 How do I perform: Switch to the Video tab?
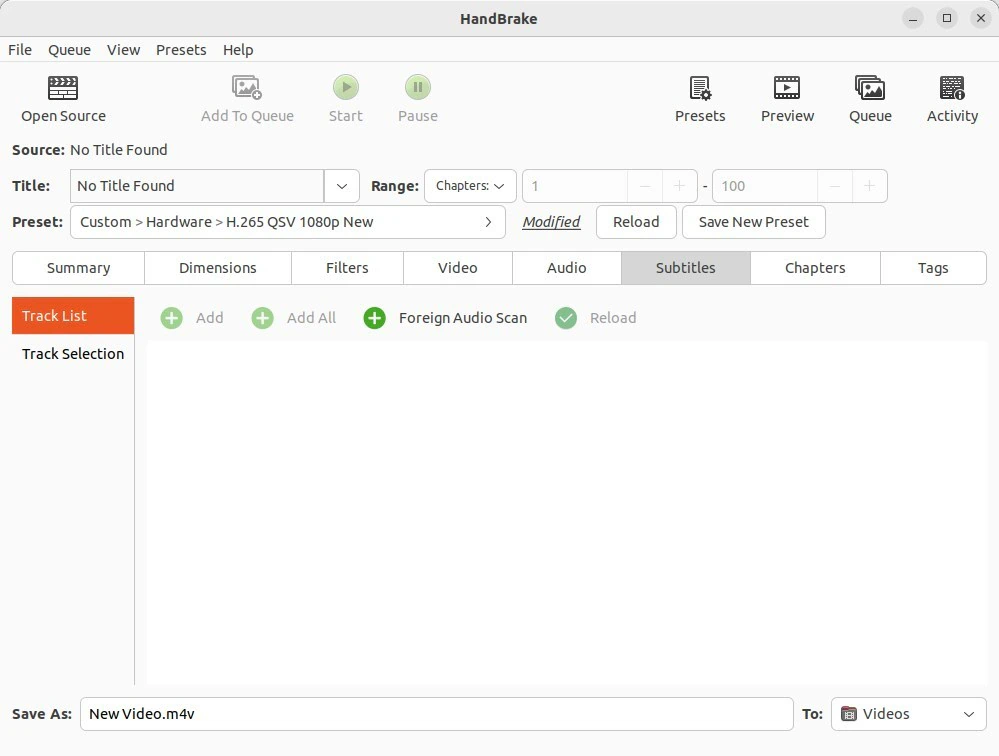(457, 268)
